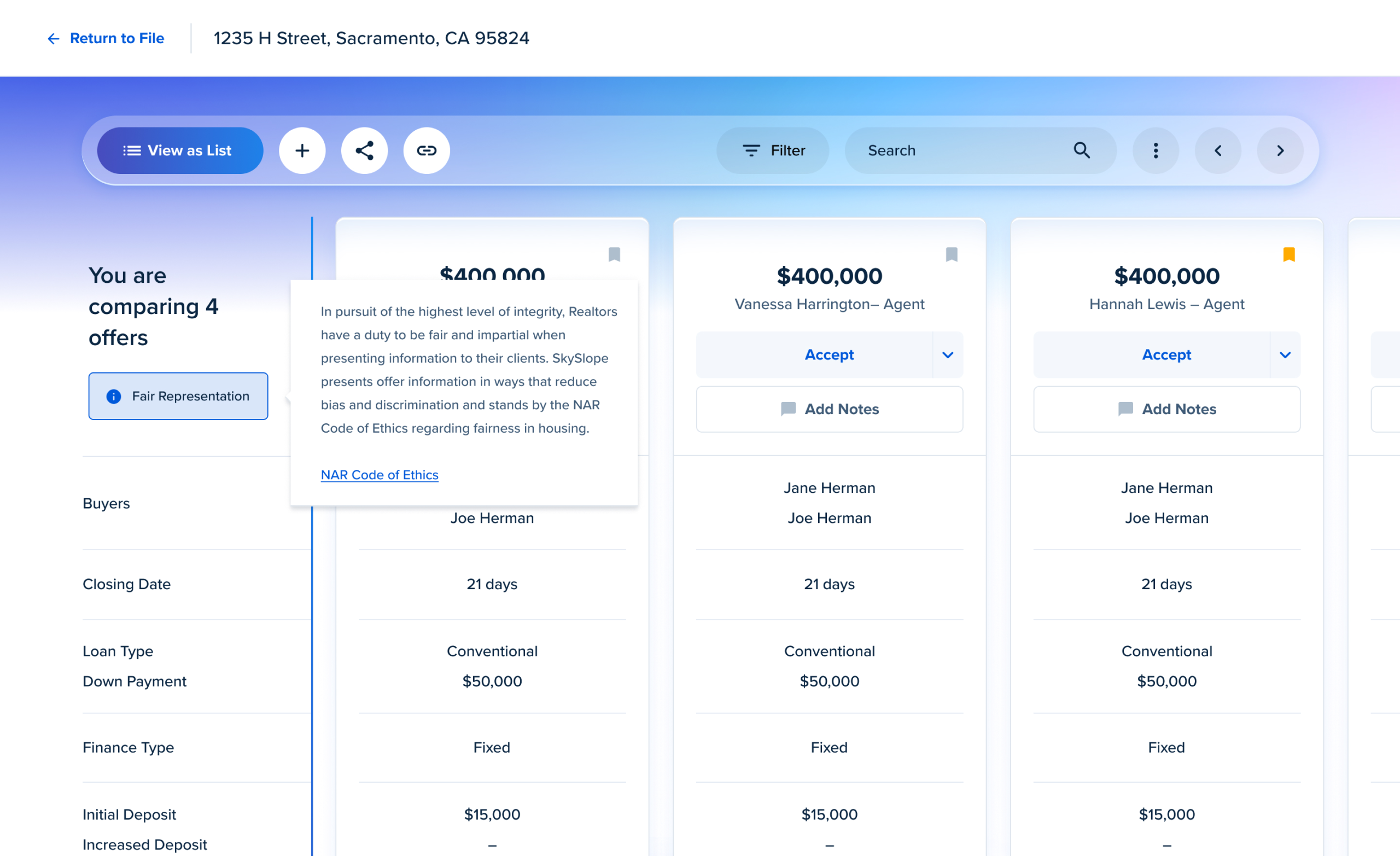This screenshot has width=1400, height=856.
Task: Open the three-dot more options menu
Action: click(1155, 150)
